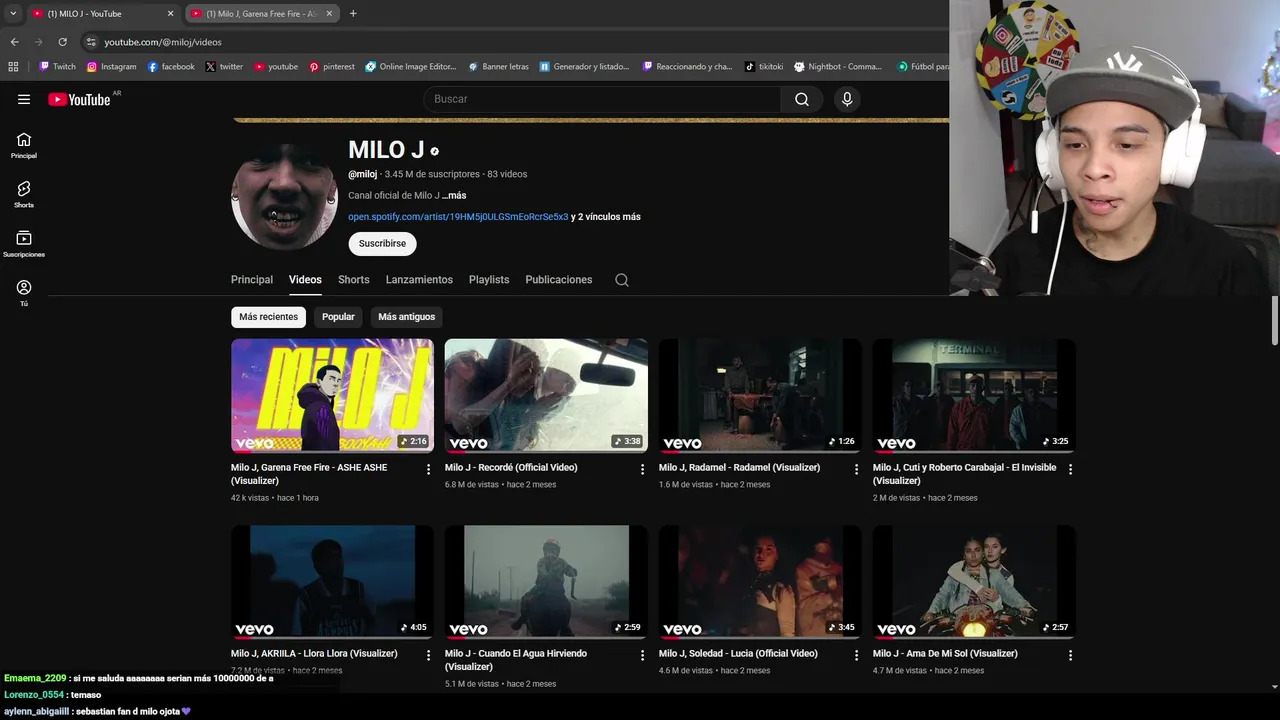Image resolution: width=1280 pixels, height=720 pixels.
Task: Open the y 2 vínculos más link
Action: click(x=606, y=217)
